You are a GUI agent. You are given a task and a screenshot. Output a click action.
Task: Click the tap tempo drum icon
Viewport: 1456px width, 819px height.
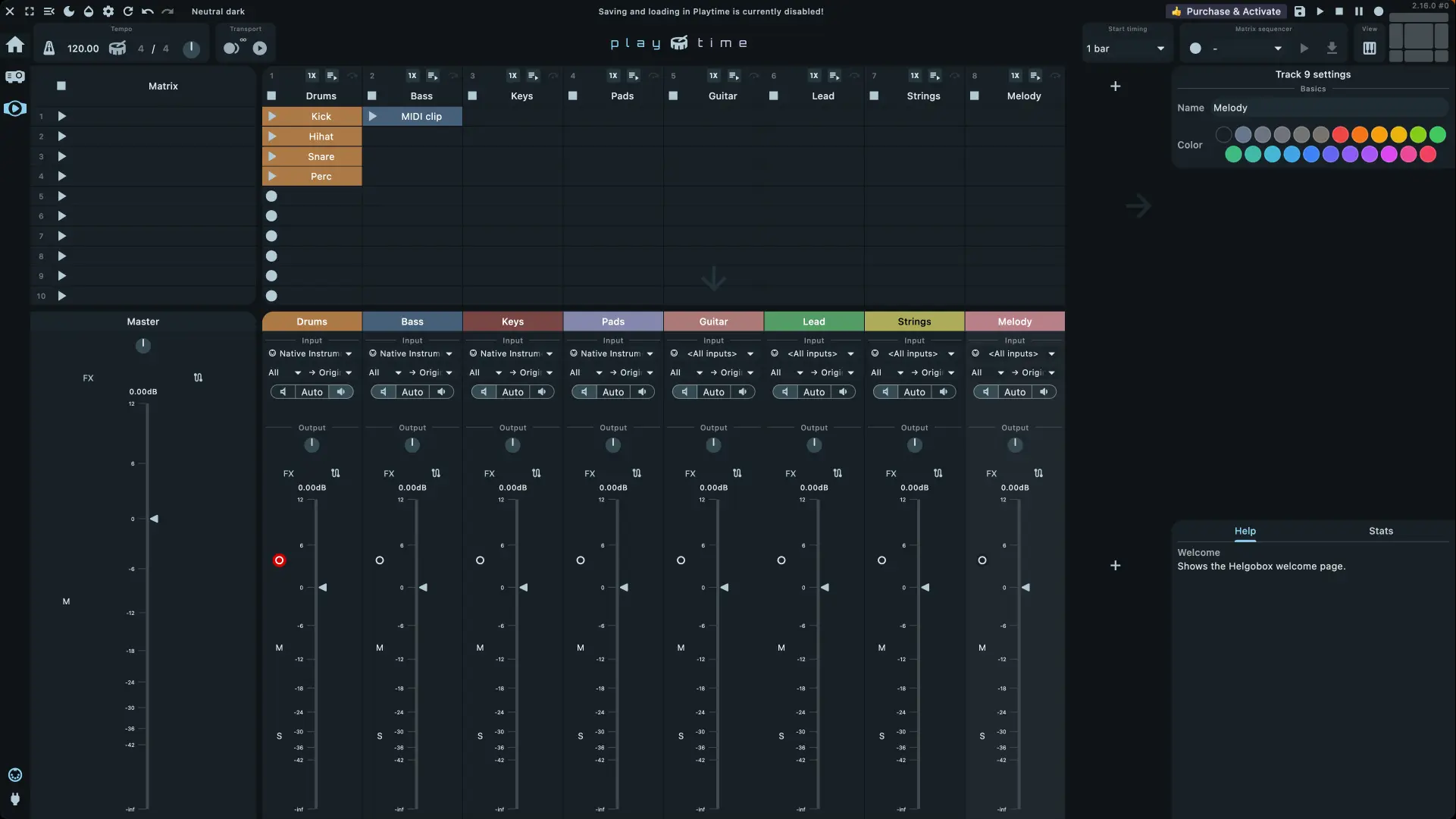117,48
